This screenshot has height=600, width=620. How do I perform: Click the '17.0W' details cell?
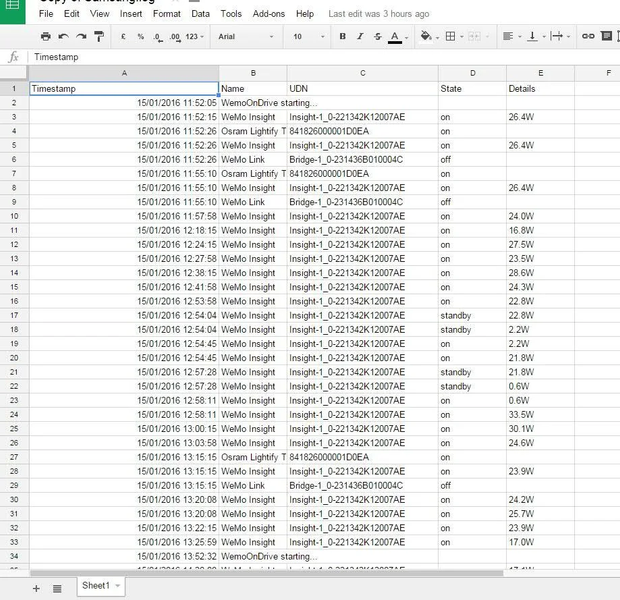coord(540,542)
